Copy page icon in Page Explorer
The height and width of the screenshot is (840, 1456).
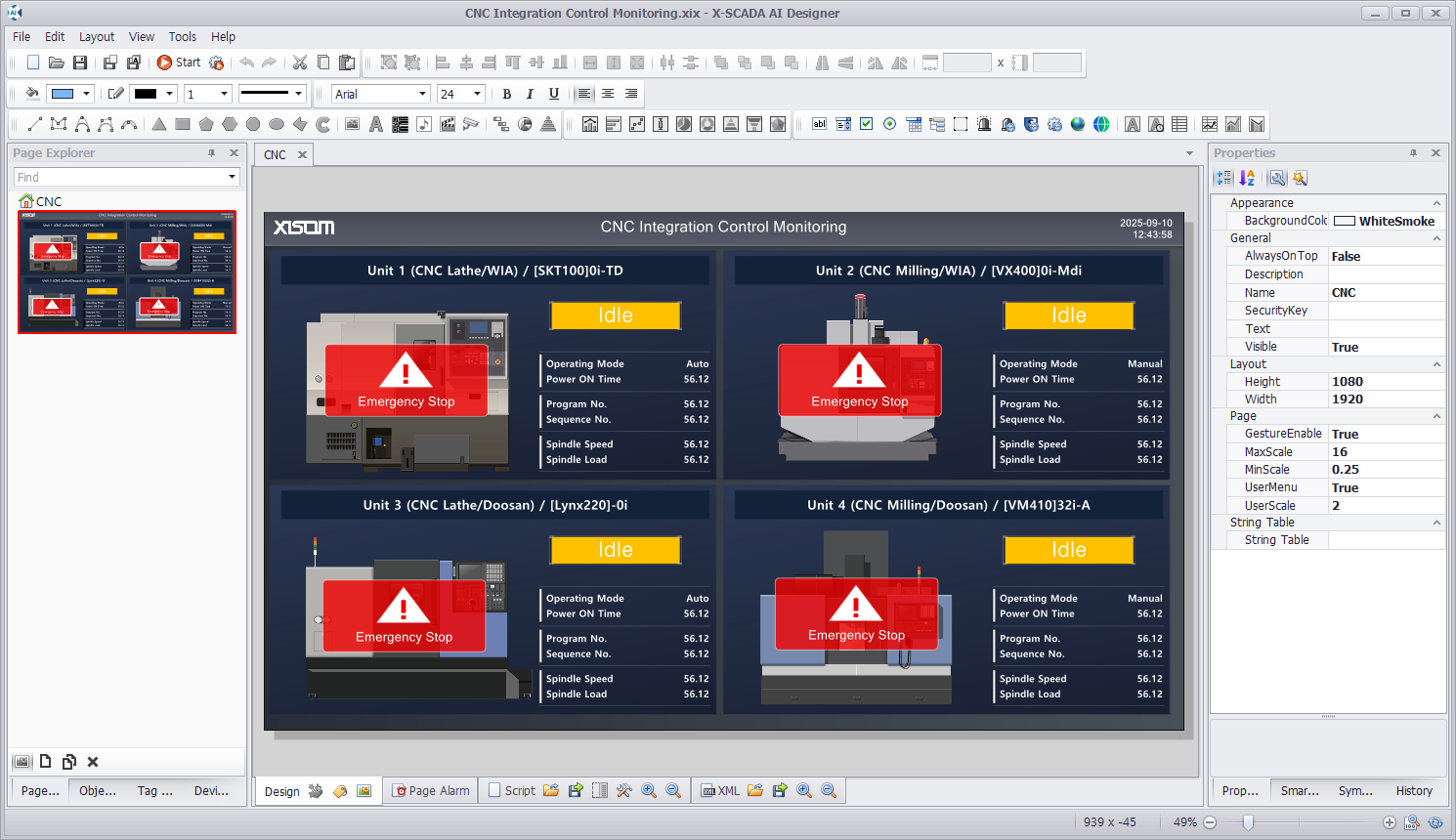[68, 762]
